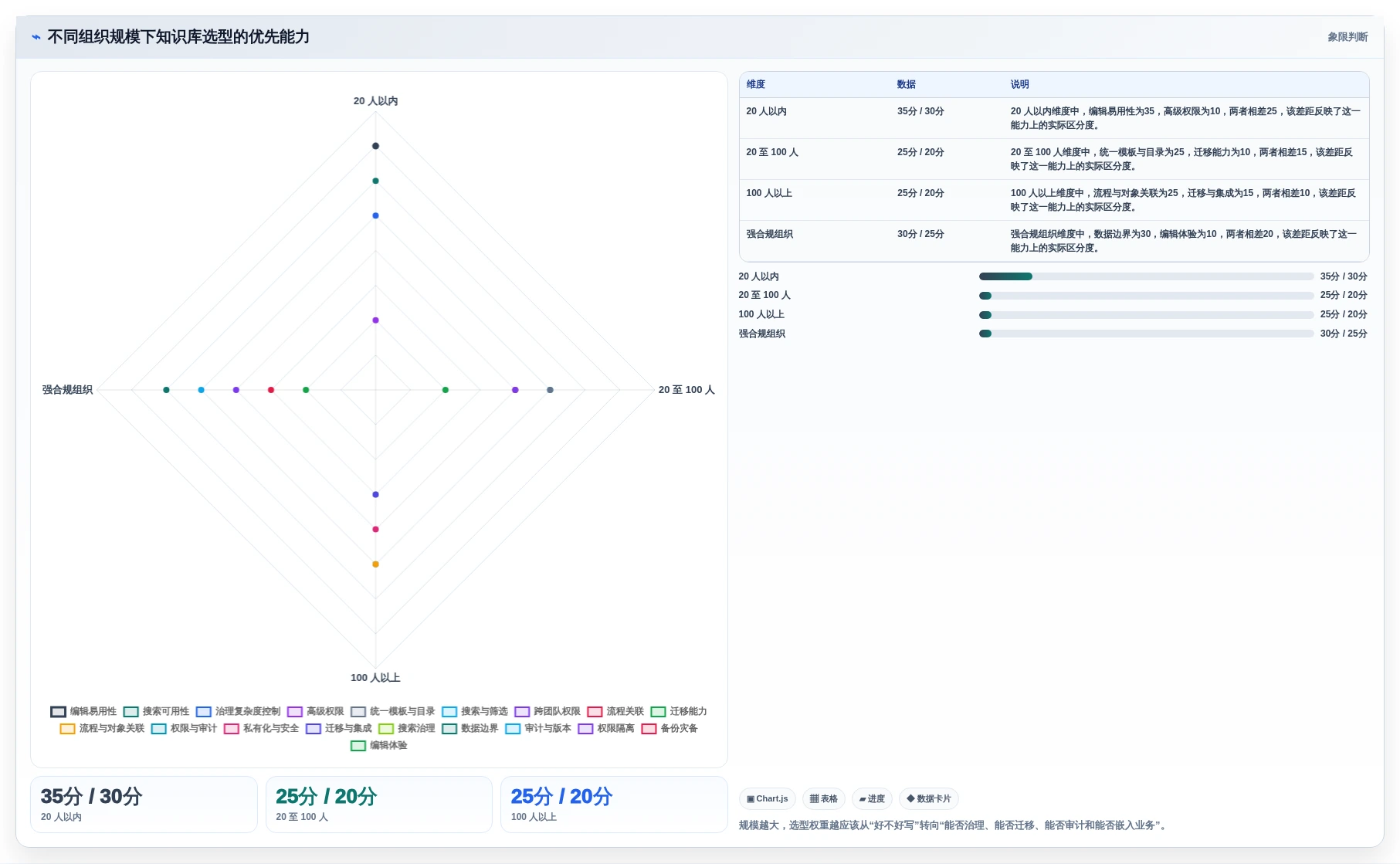Open the 35分 / 30分 data card
This screenshot has width=1400, height=864.
coord(144,805)
